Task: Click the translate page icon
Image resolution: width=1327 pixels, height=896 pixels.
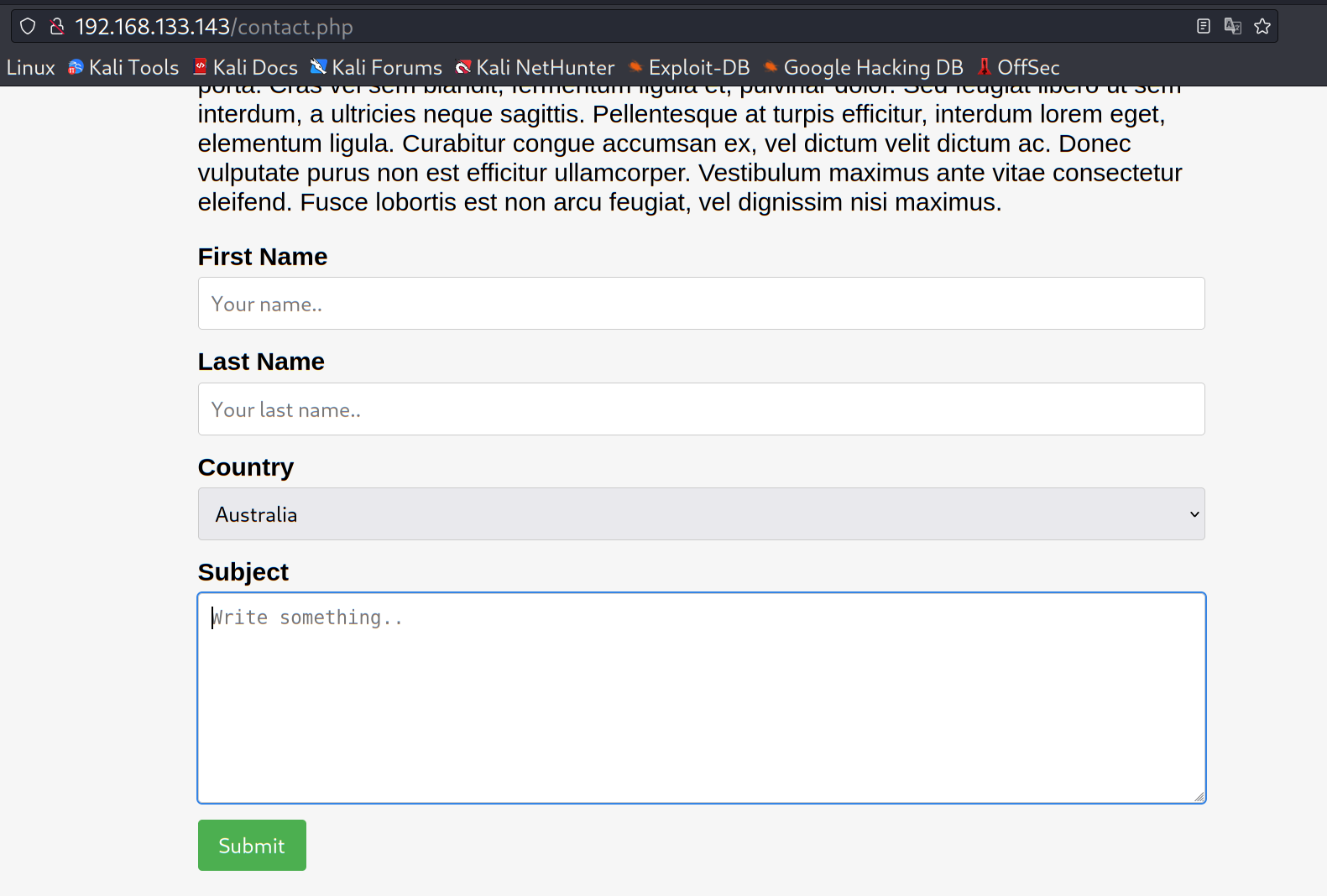Action: (x=1233, y=27)
